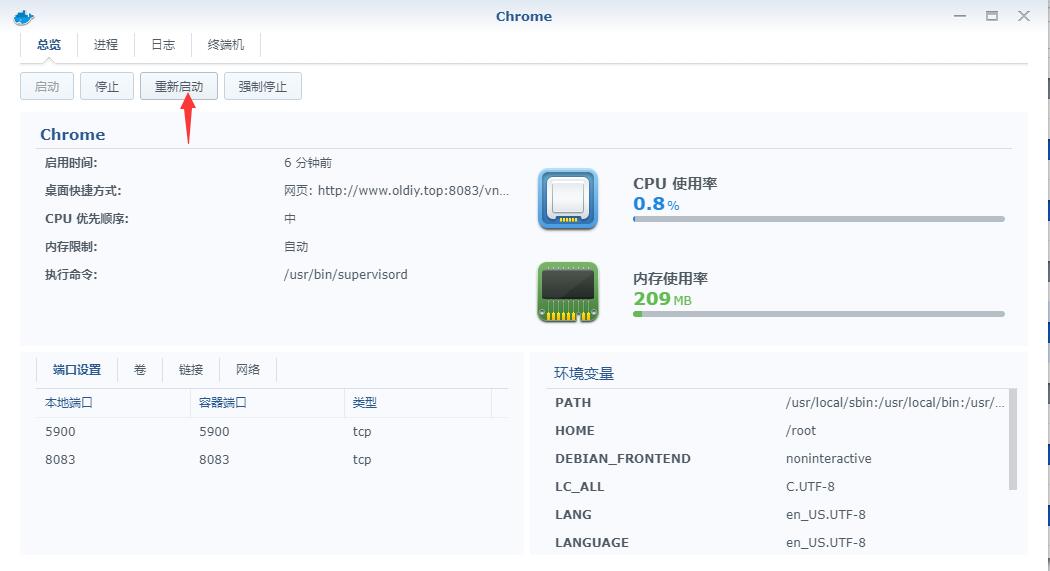Show the 链接 tab

click(x=191, y=370)
